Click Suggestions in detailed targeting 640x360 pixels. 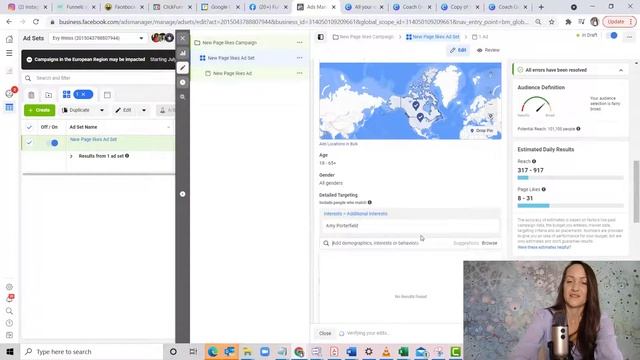point(466,243)
